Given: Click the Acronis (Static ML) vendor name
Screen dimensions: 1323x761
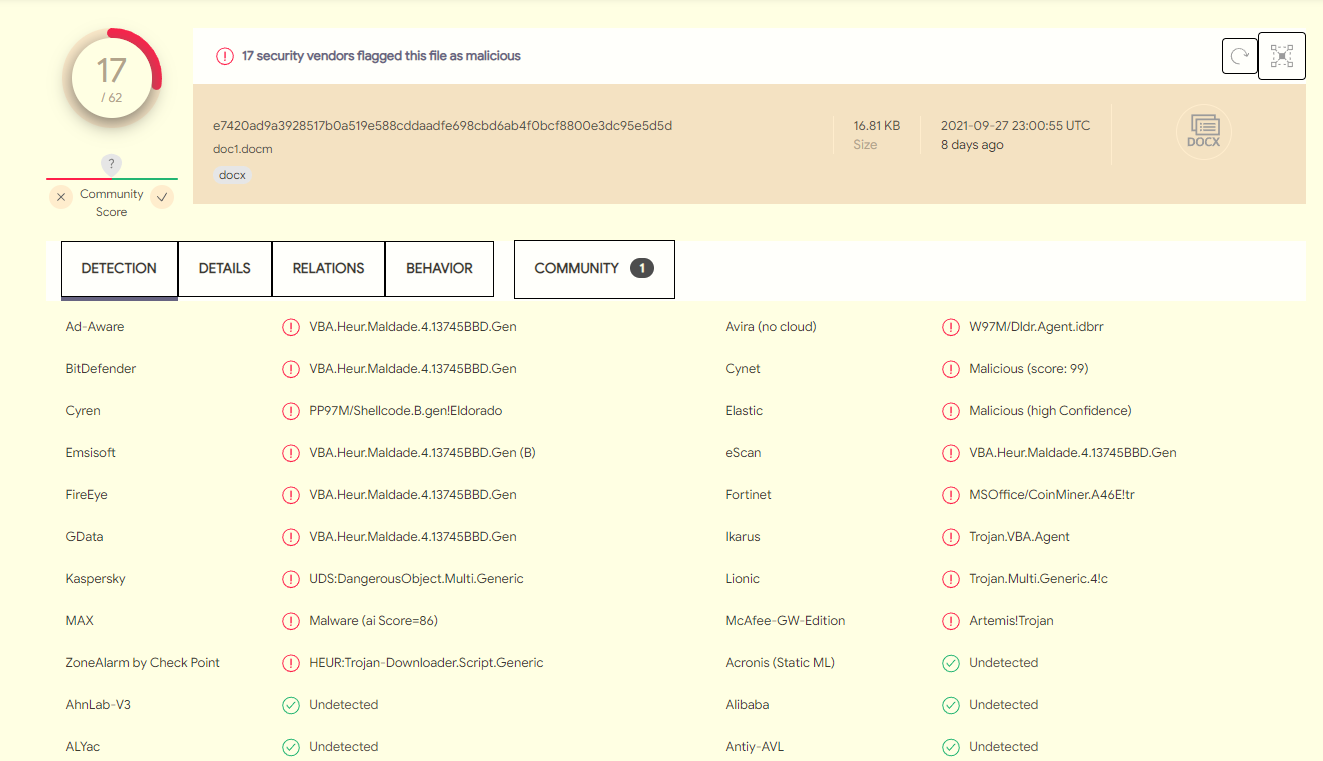Looking at the screenshot, I should tap(780, 663).
